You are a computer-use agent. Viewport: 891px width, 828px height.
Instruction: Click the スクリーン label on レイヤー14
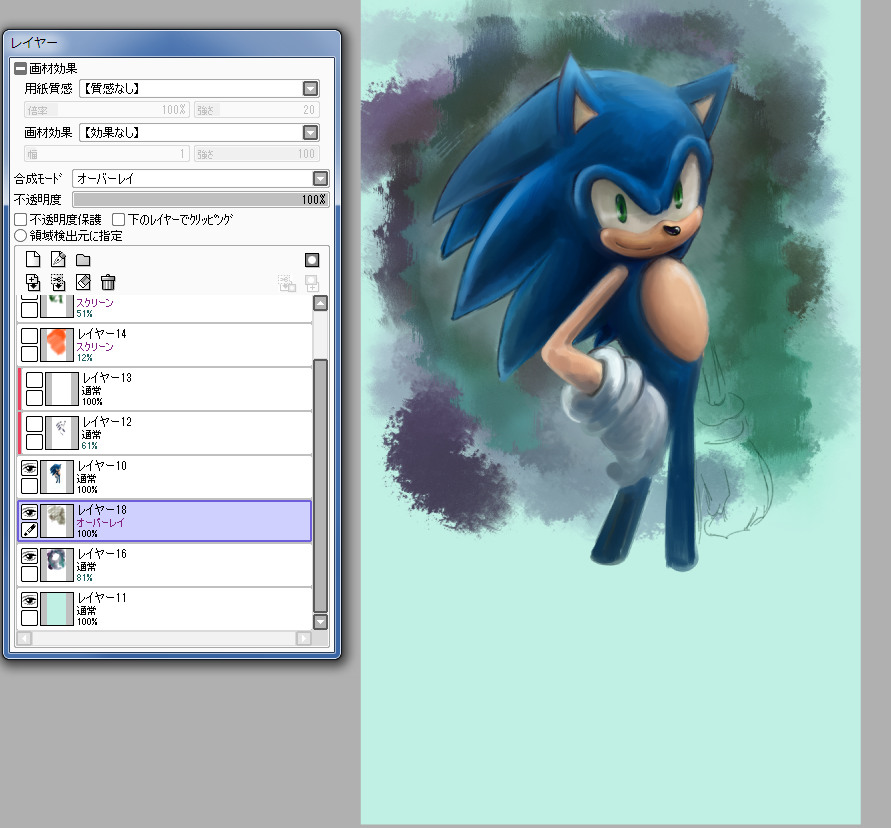pos(95,347)
